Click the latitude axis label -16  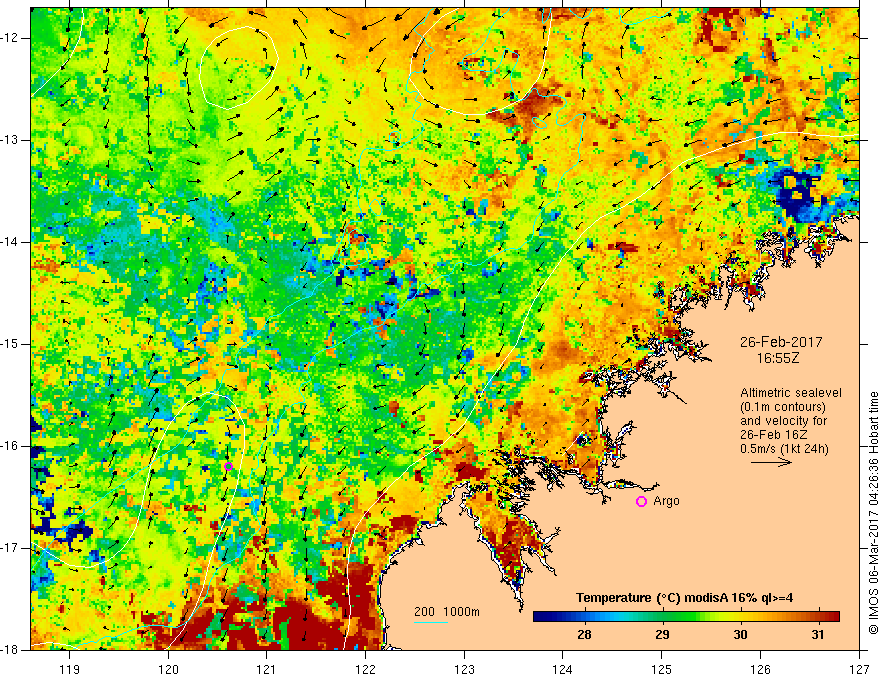click(11, 446)
